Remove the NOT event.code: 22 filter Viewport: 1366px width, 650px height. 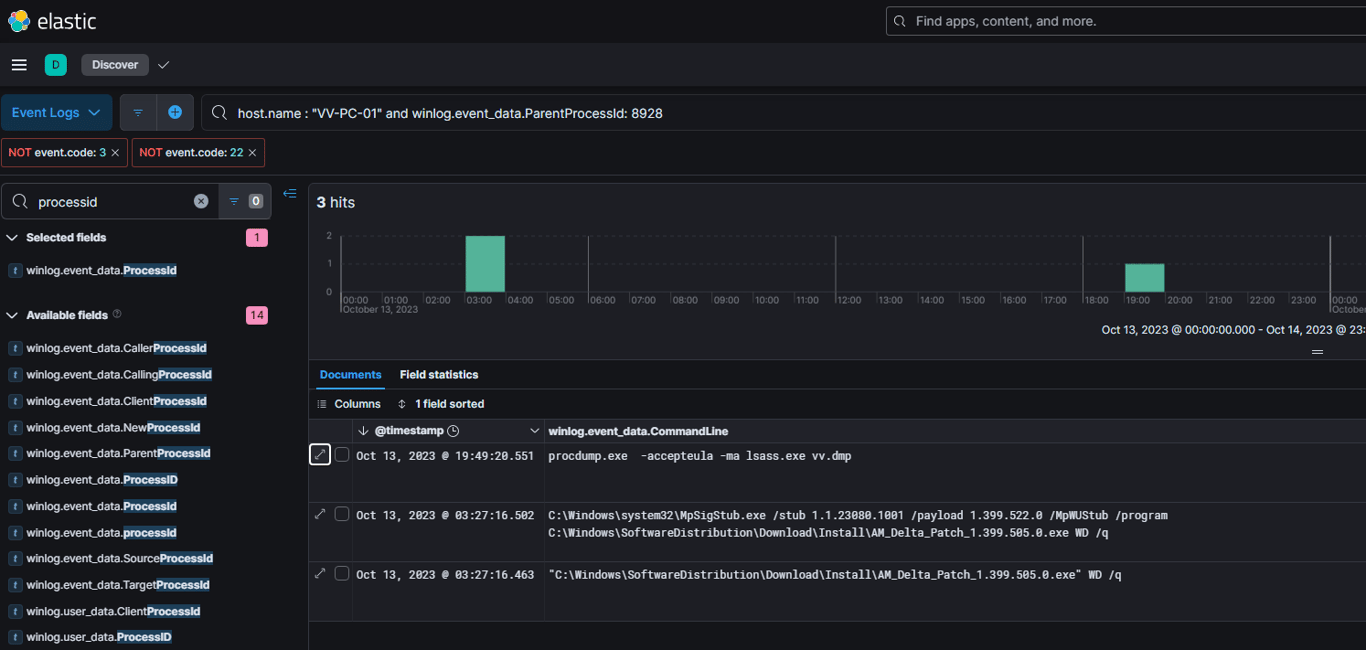pyautogui.click(x=252, y=153)
